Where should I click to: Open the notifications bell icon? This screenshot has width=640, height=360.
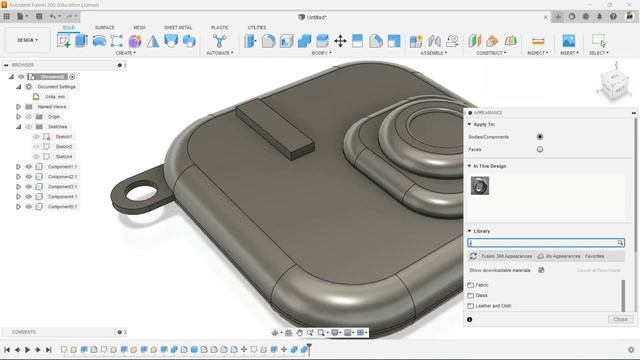pos(599,17)
